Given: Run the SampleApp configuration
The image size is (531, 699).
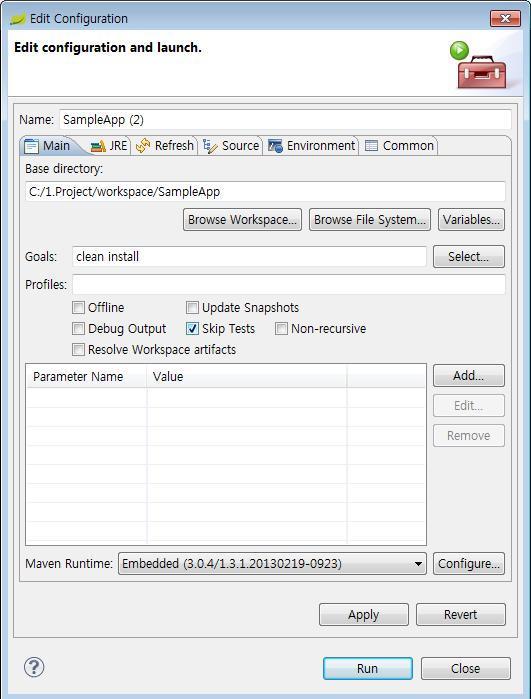Looking at the screenshot, I should click(x=368, y=669).
